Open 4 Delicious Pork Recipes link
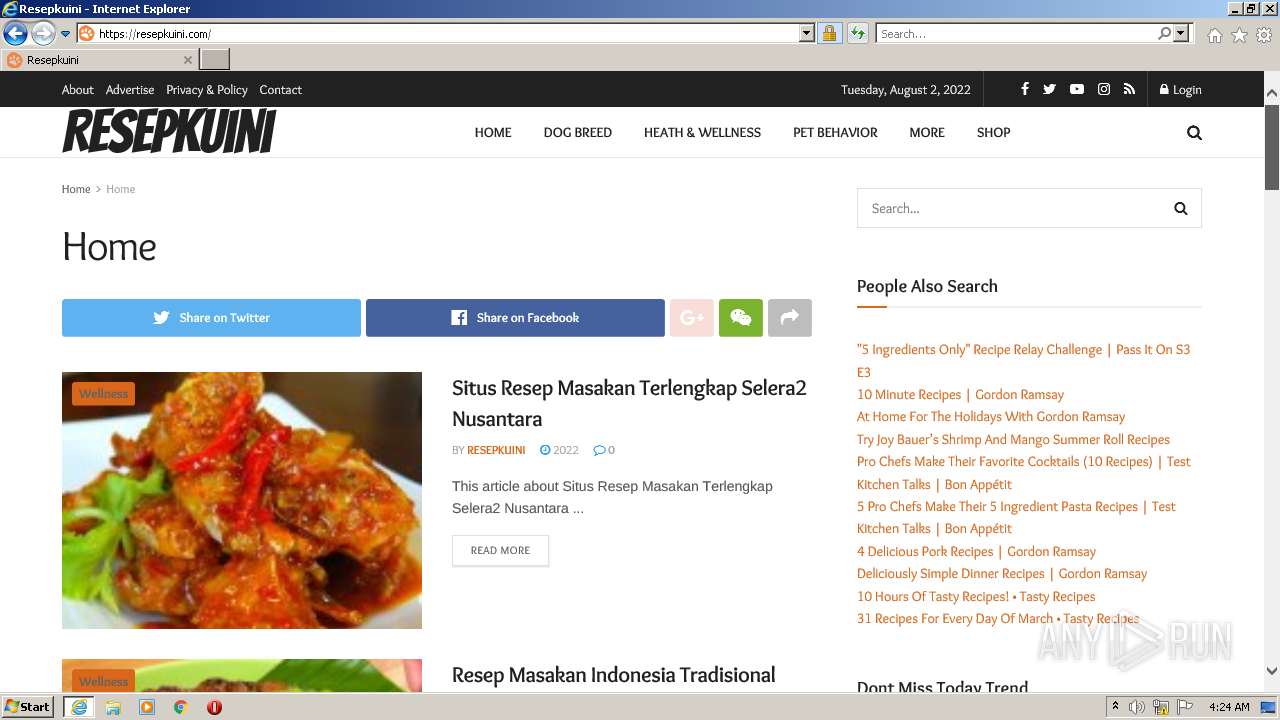Viewport: 1280px width, 720px height. pyautogui.click(x=976, y=551)
